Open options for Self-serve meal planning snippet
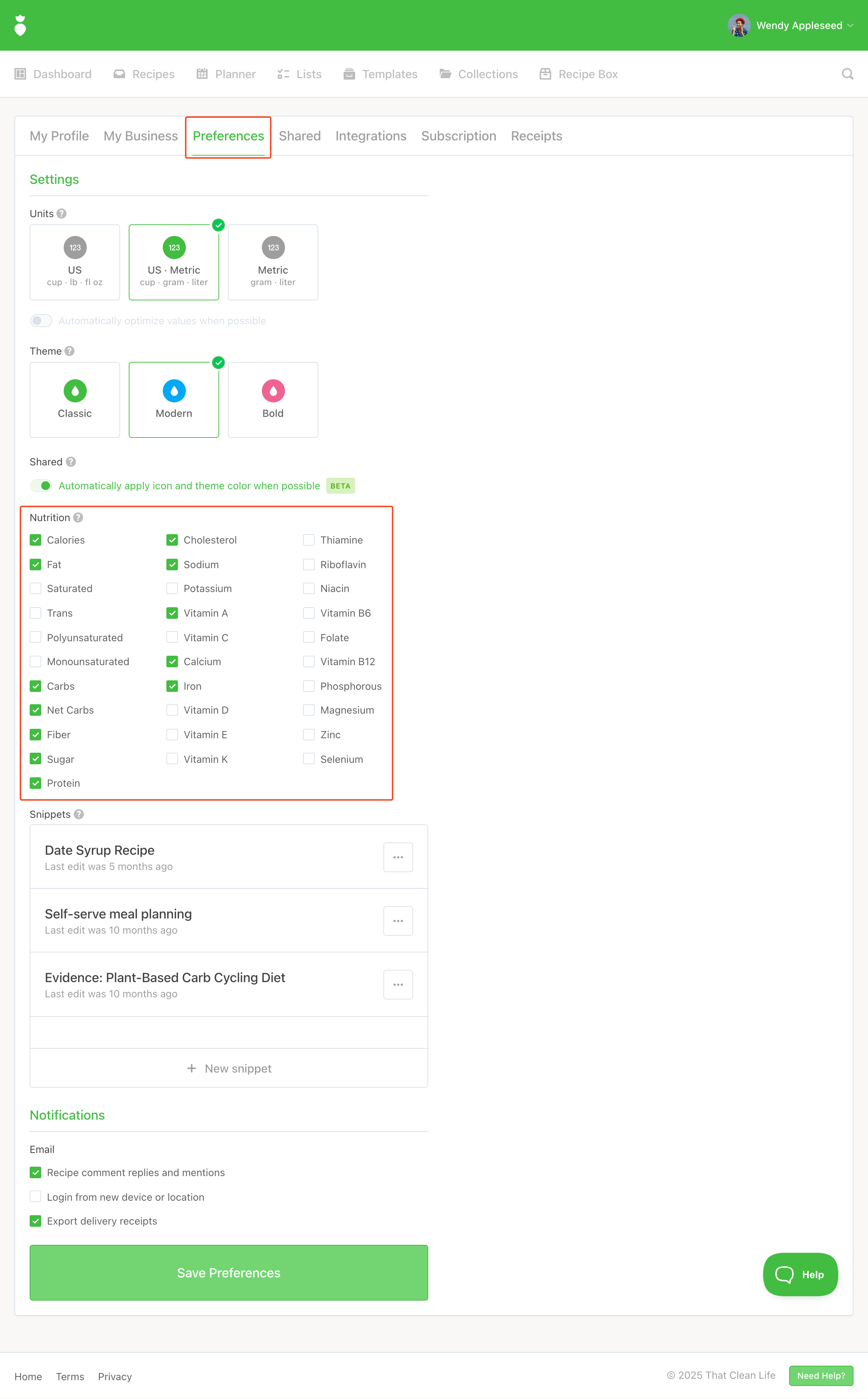Image resolution: width=868 pixels, height=1399 pixels. [x=398, y=921]
